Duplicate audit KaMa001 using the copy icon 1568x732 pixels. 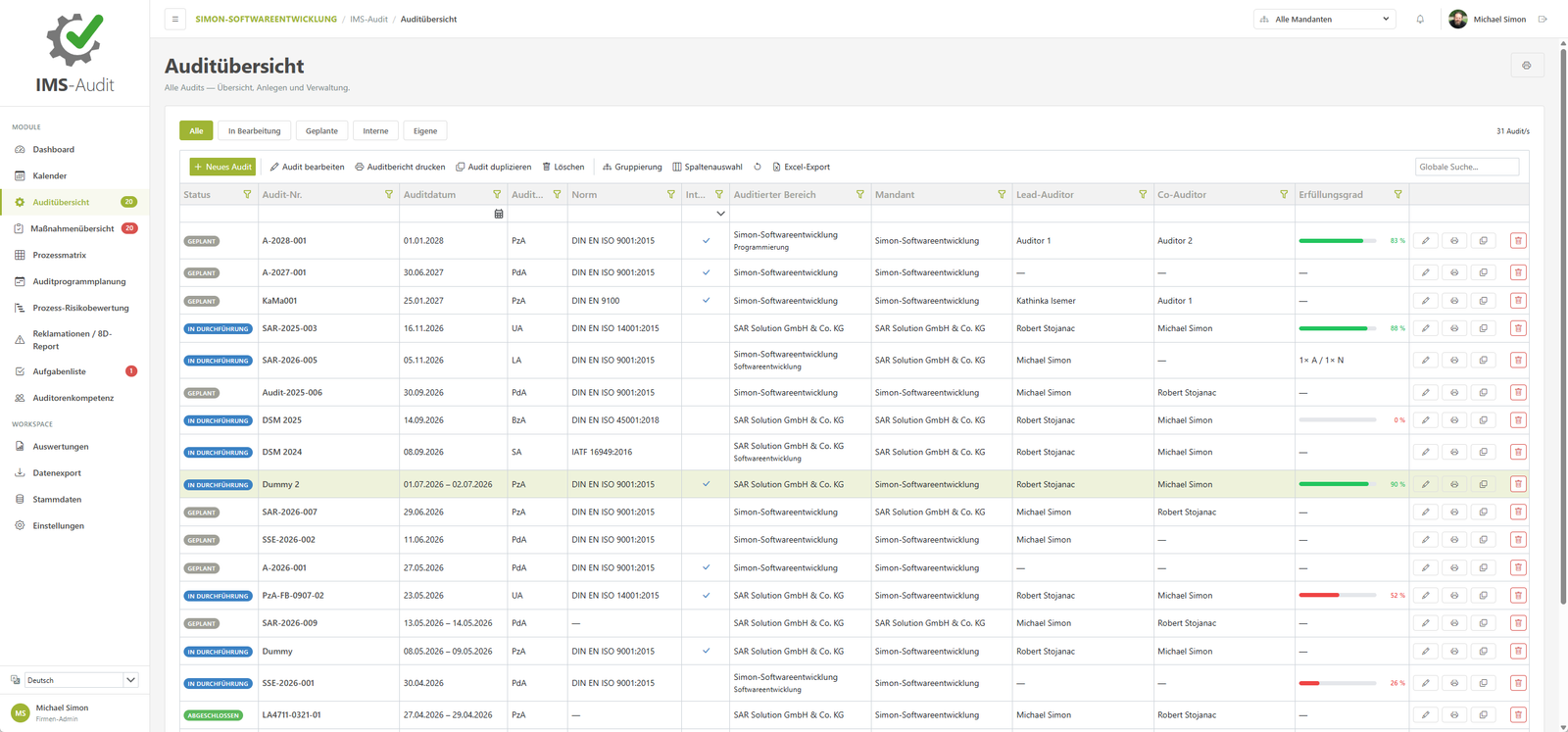click(x=1484, y=301)
